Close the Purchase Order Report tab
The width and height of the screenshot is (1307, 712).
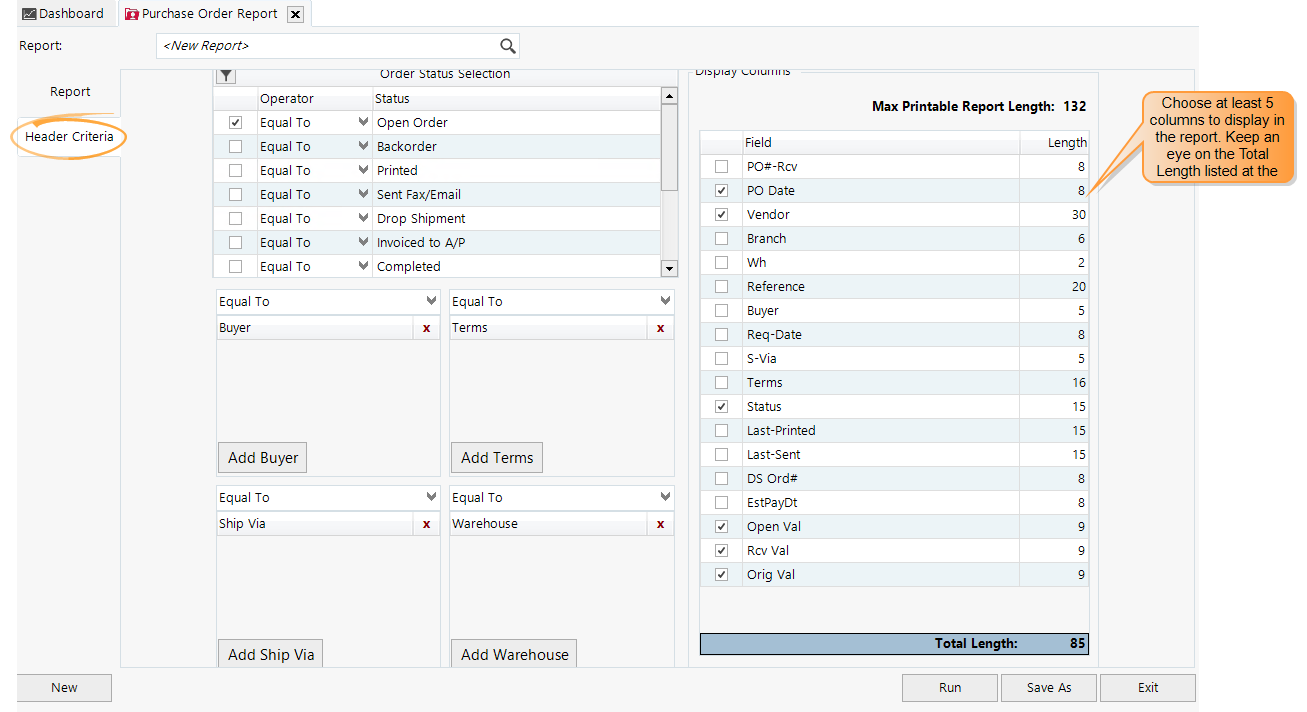point(295,14)
